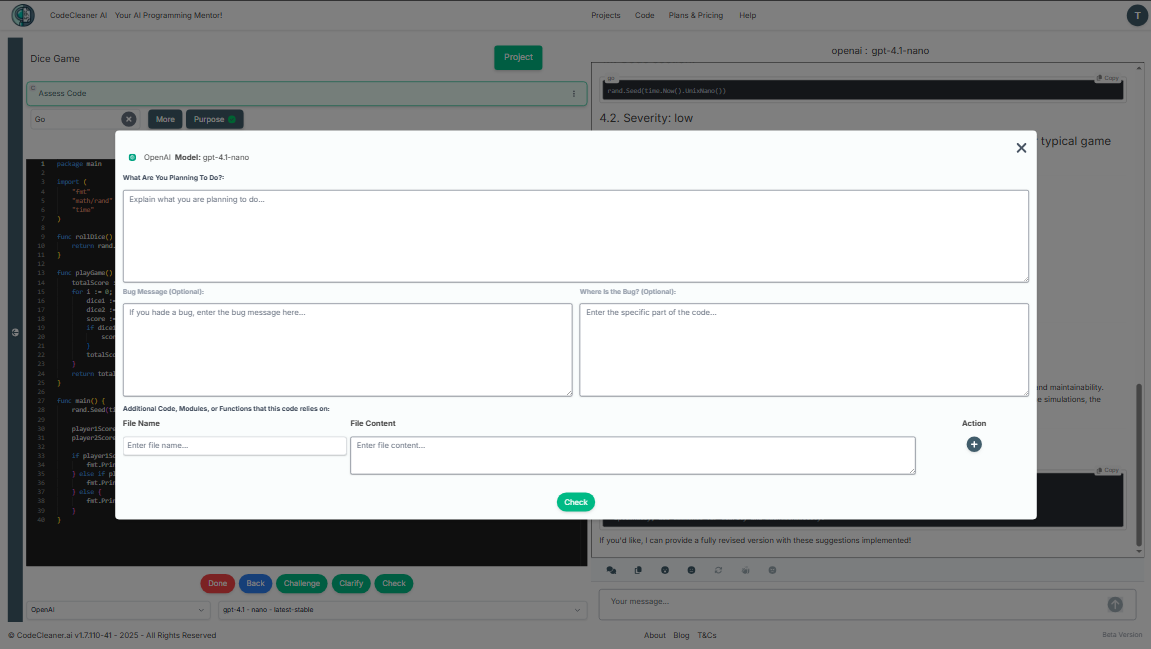The height and width of the screenshot is (649, 1151).
Task: Click the green Check button in the dialog
Action: pyautogui.click(x=576, y=502)
